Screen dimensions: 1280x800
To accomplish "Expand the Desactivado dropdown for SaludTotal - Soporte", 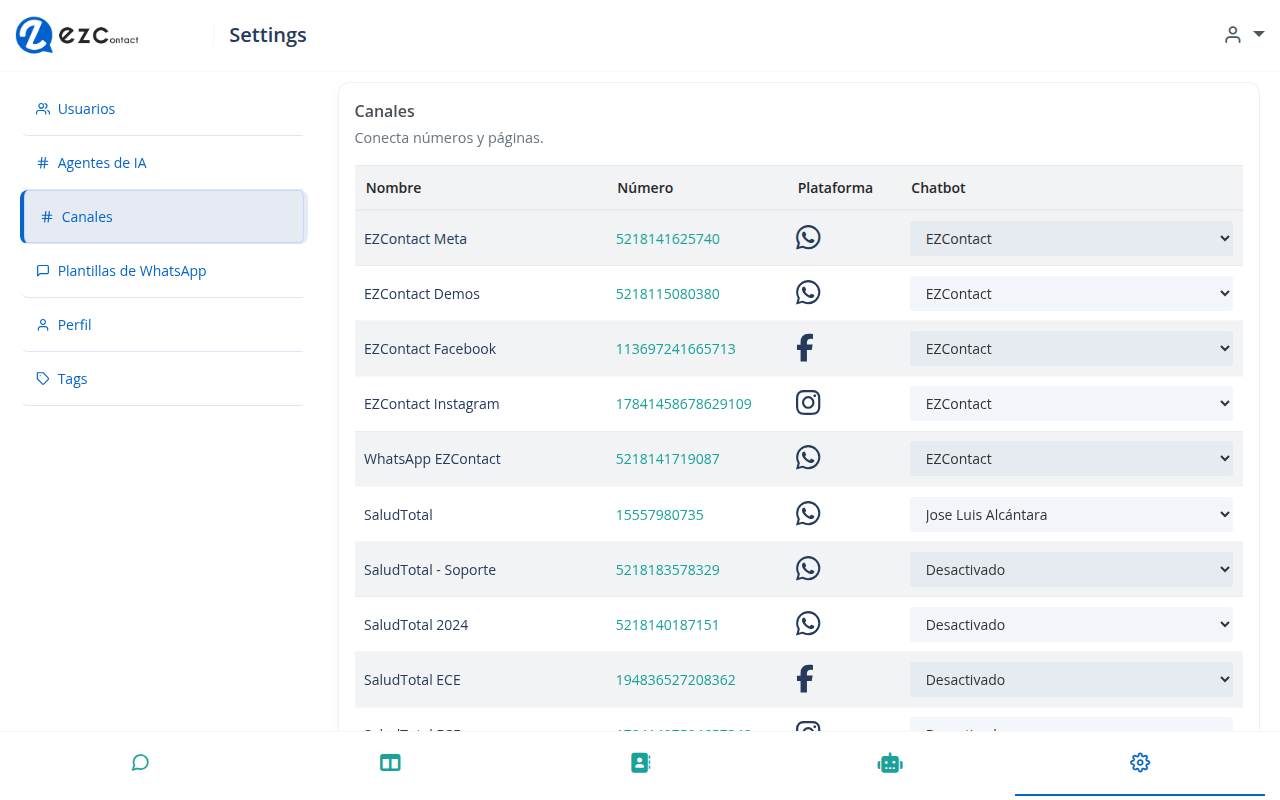I will click(x=1071, y=569).
